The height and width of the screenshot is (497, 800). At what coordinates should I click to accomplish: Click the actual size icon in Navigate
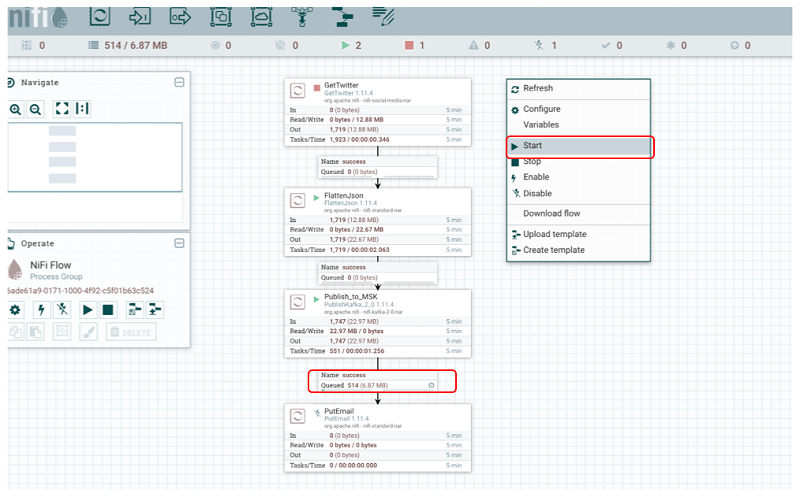82,108
